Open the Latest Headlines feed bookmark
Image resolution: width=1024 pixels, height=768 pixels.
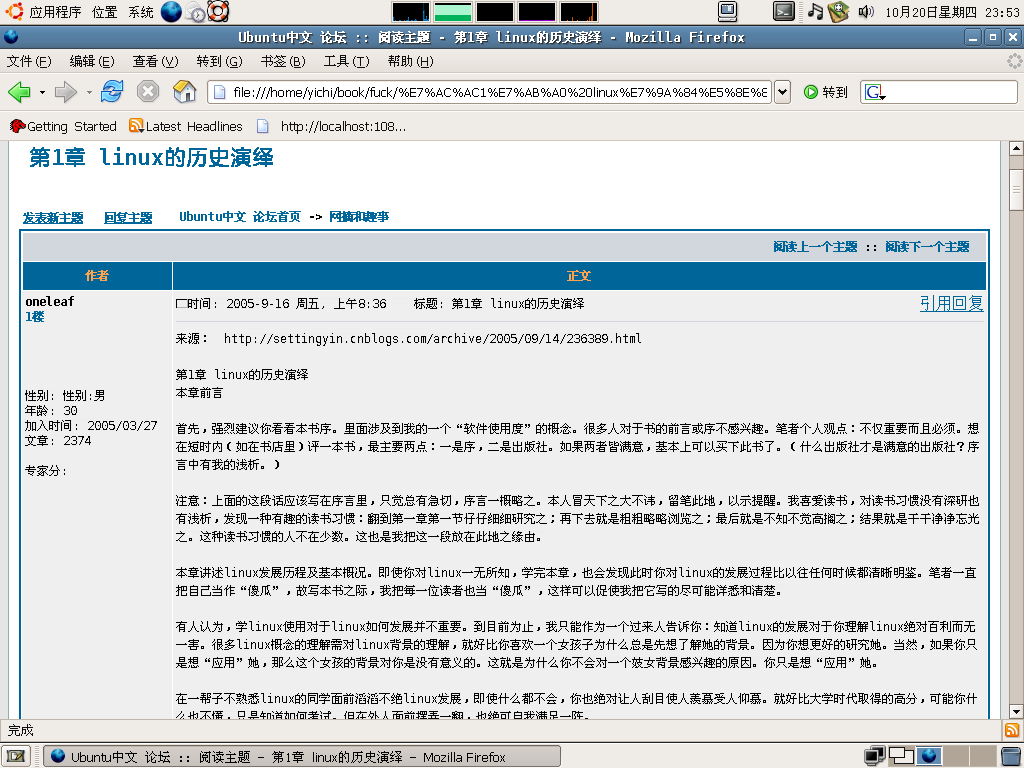tap(185, 126)
